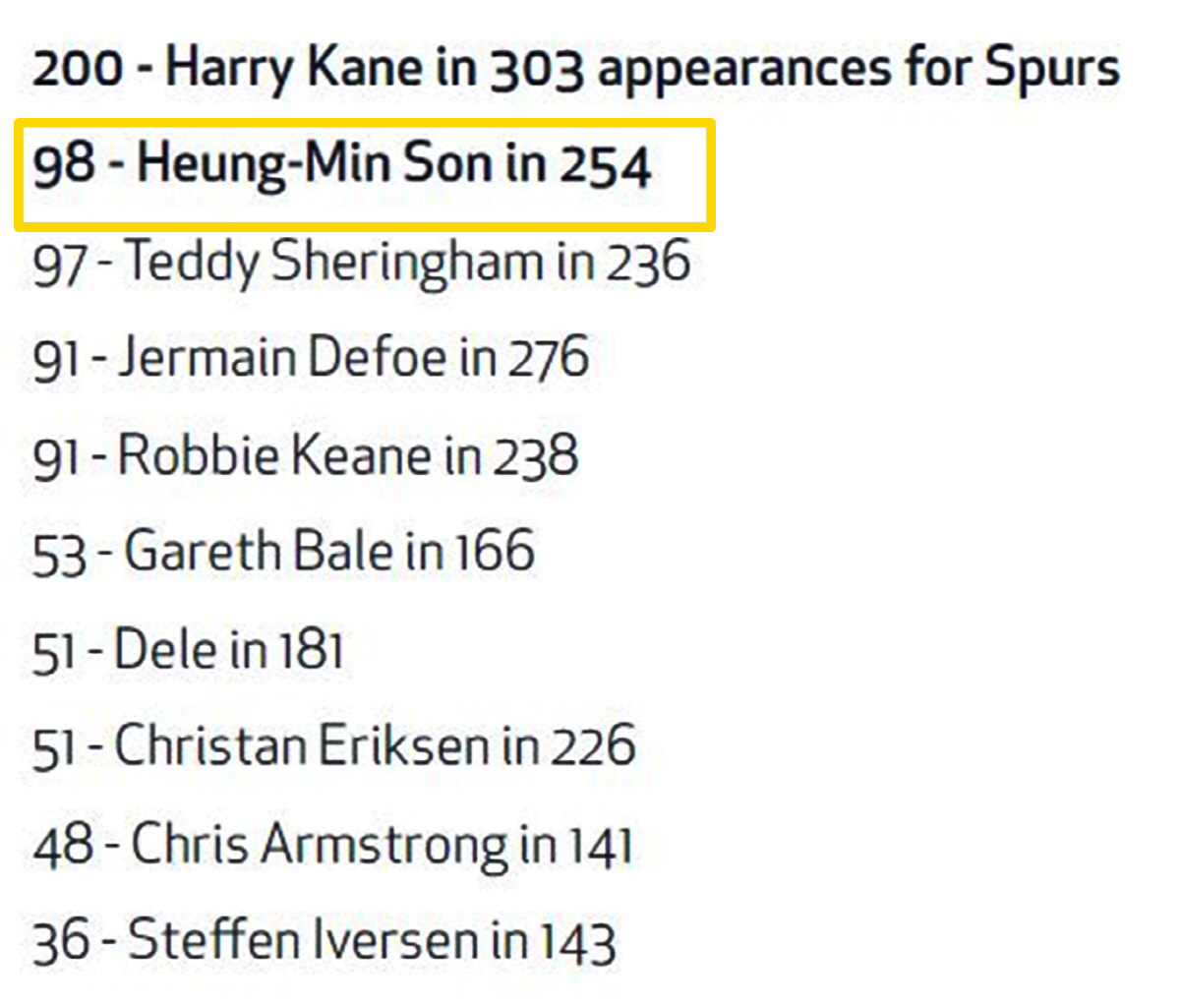Click the Harry Kane heading line
Viewport: 1180px width, 1008px height.
click(575, 71)
